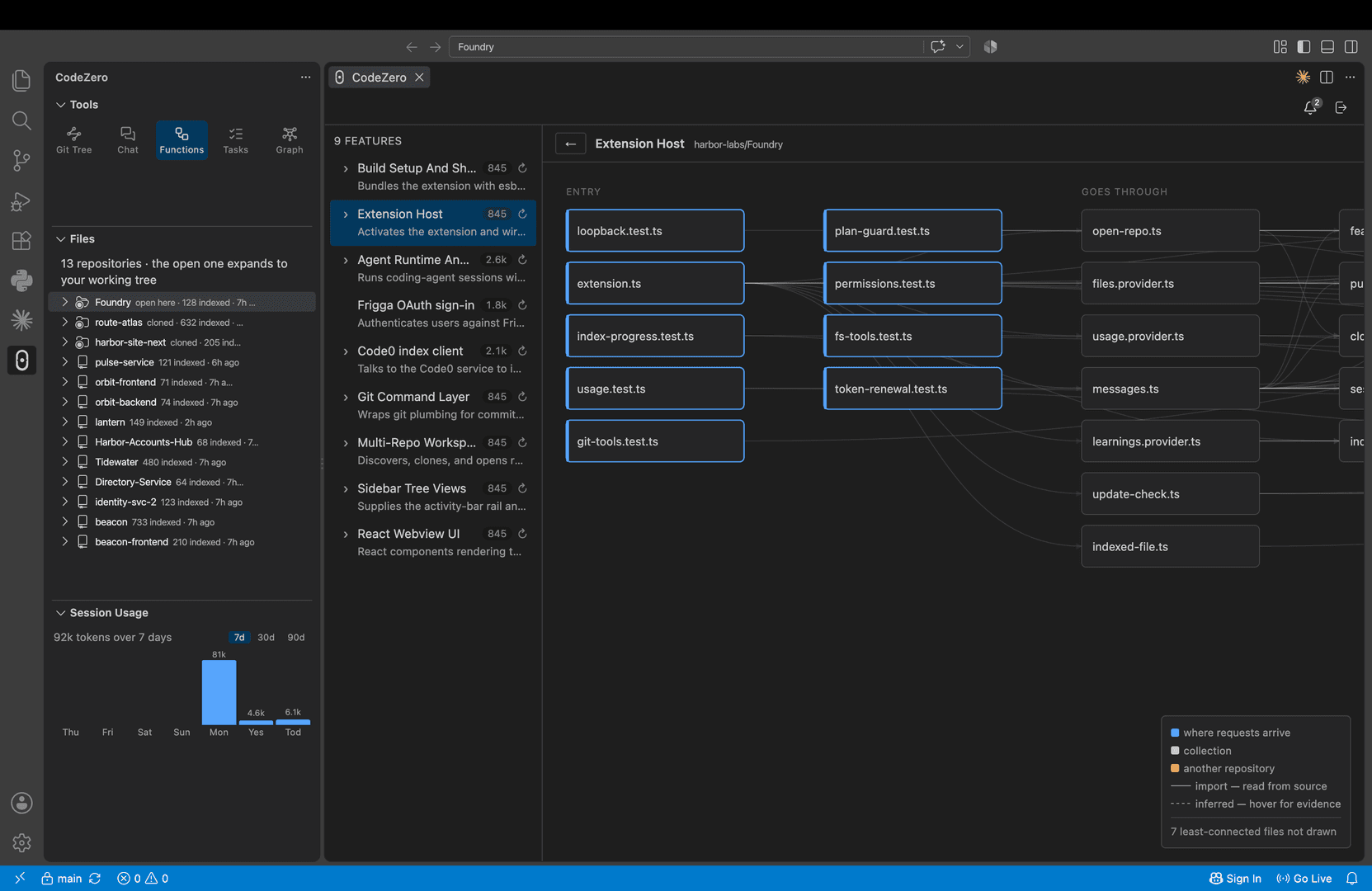Click the orange starburst icon in editor toolbar

(1303, 77)
